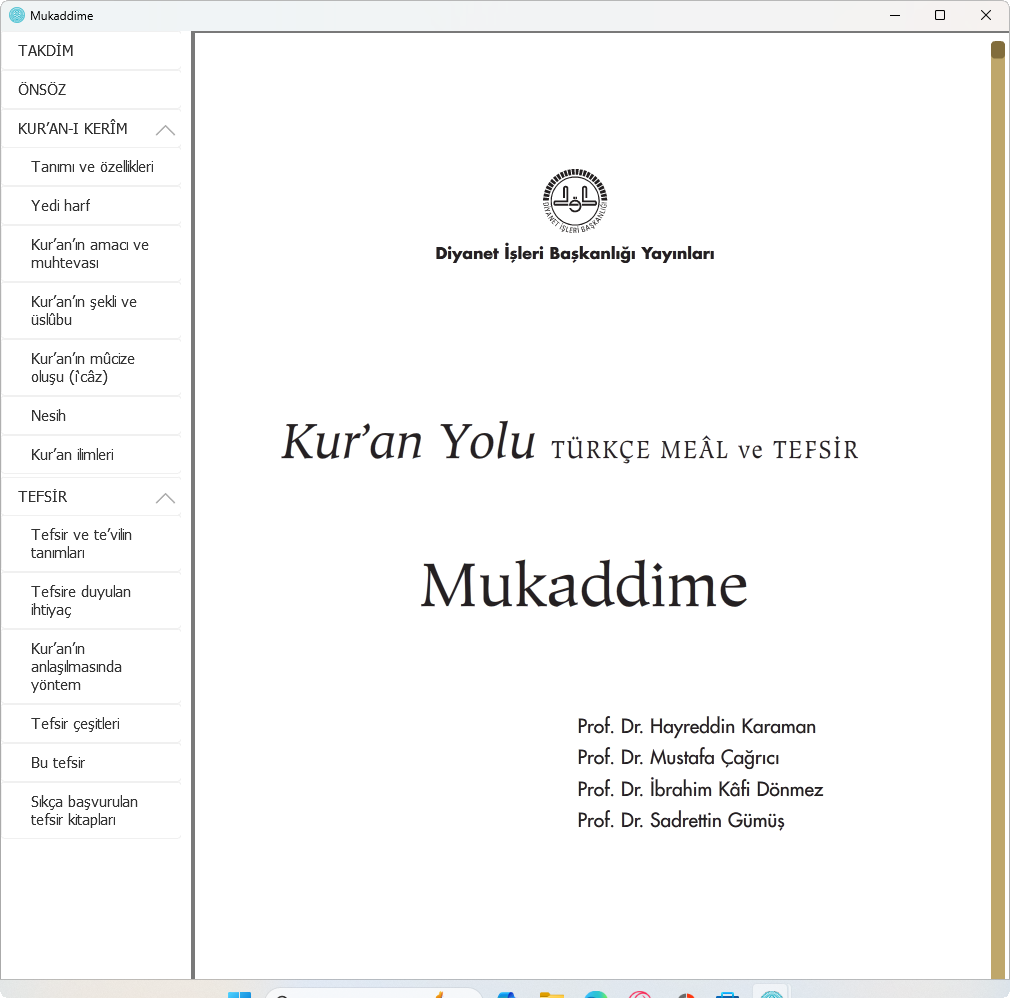Image resolution: width=1010 pixels, height=998 pixels.
Task: Click the 'Mukaddime' window title text
Action: coord(61,15)
